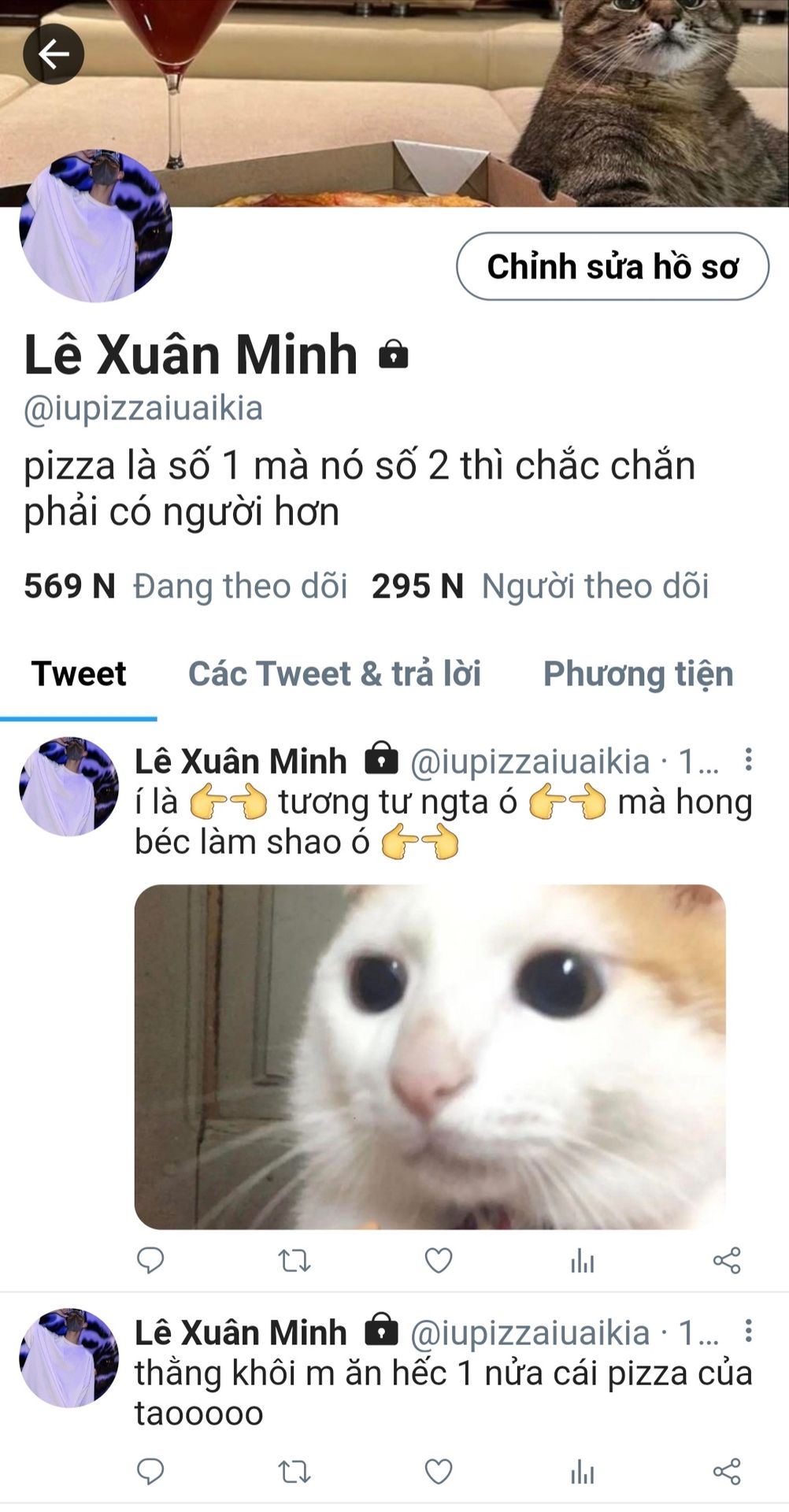Like the pizza tweet about khôi
The image size is (789, 1512).
[439, 1471]
